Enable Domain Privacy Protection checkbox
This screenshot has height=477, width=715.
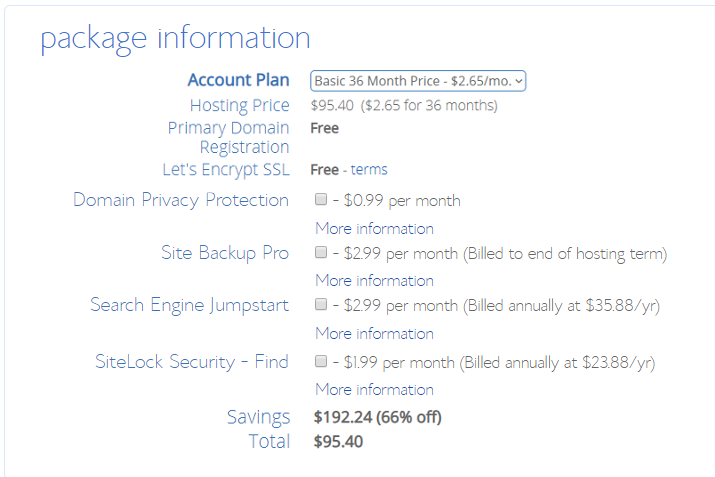[321, 199]
